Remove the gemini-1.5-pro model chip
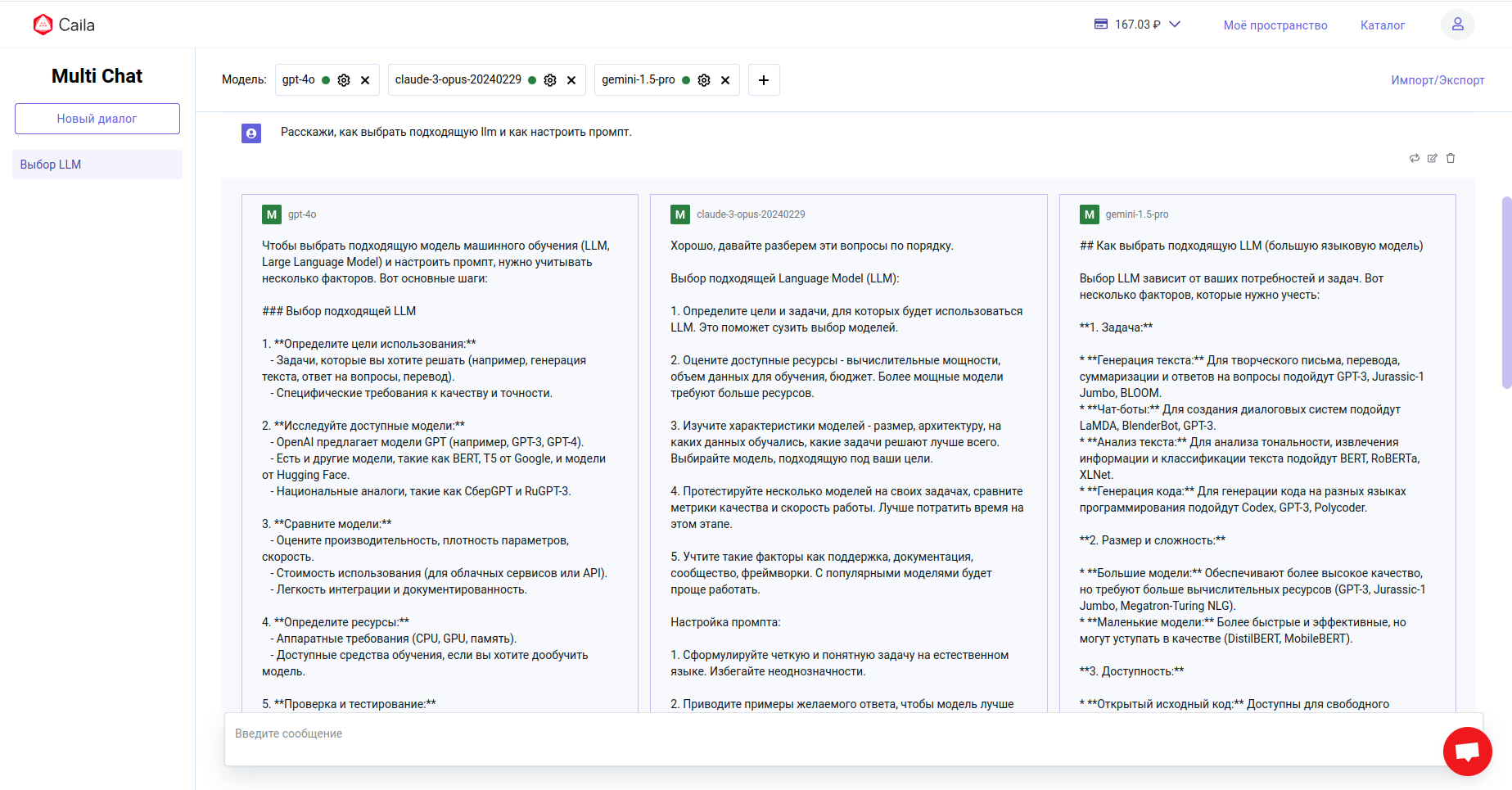The height and width of the screenshot is (790, 1512). 725,80
